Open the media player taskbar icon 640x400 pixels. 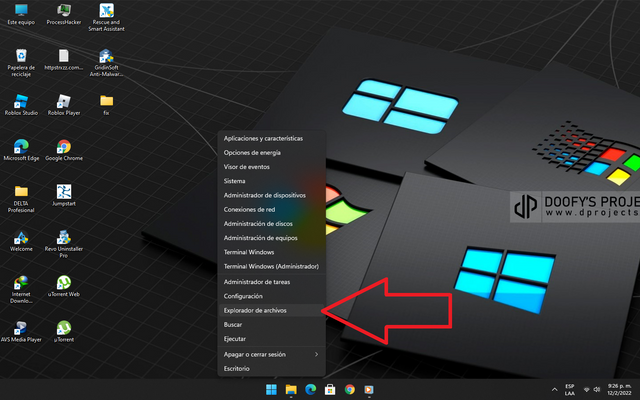click(x=369, y=390)
